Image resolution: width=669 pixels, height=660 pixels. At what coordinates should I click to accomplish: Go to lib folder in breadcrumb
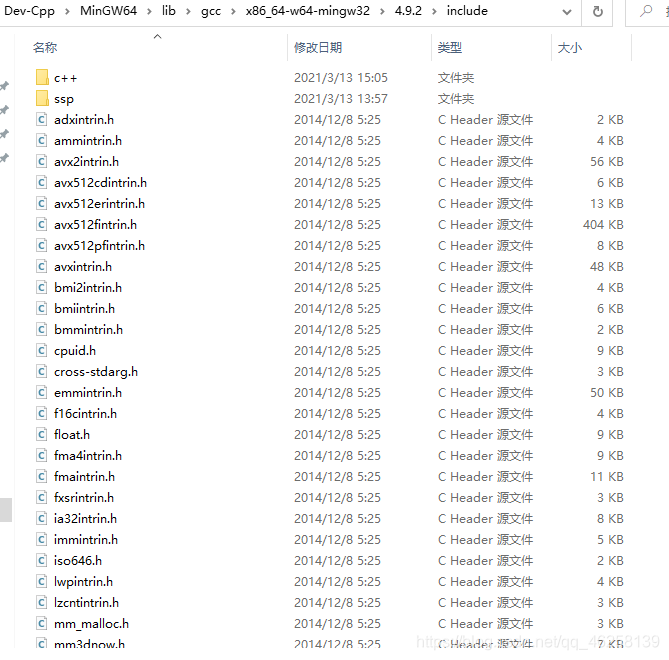coord(169,11)
